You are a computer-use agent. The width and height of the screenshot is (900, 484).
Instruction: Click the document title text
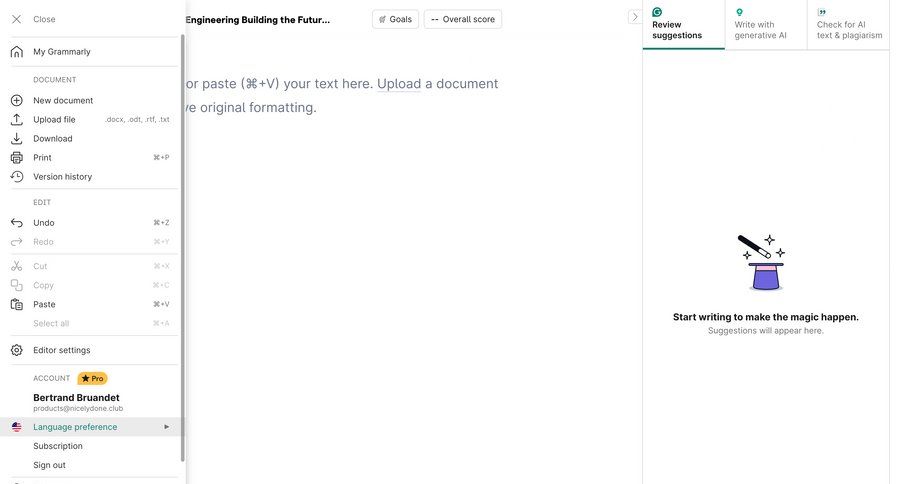[x=258, y=20]
